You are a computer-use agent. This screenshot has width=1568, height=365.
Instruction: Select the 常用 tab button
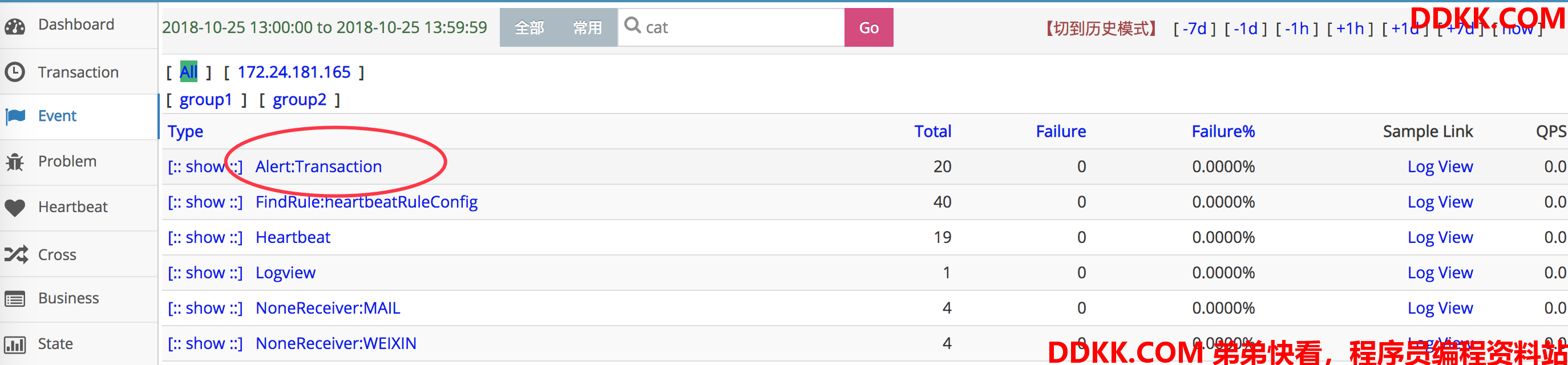pos(587,28)
